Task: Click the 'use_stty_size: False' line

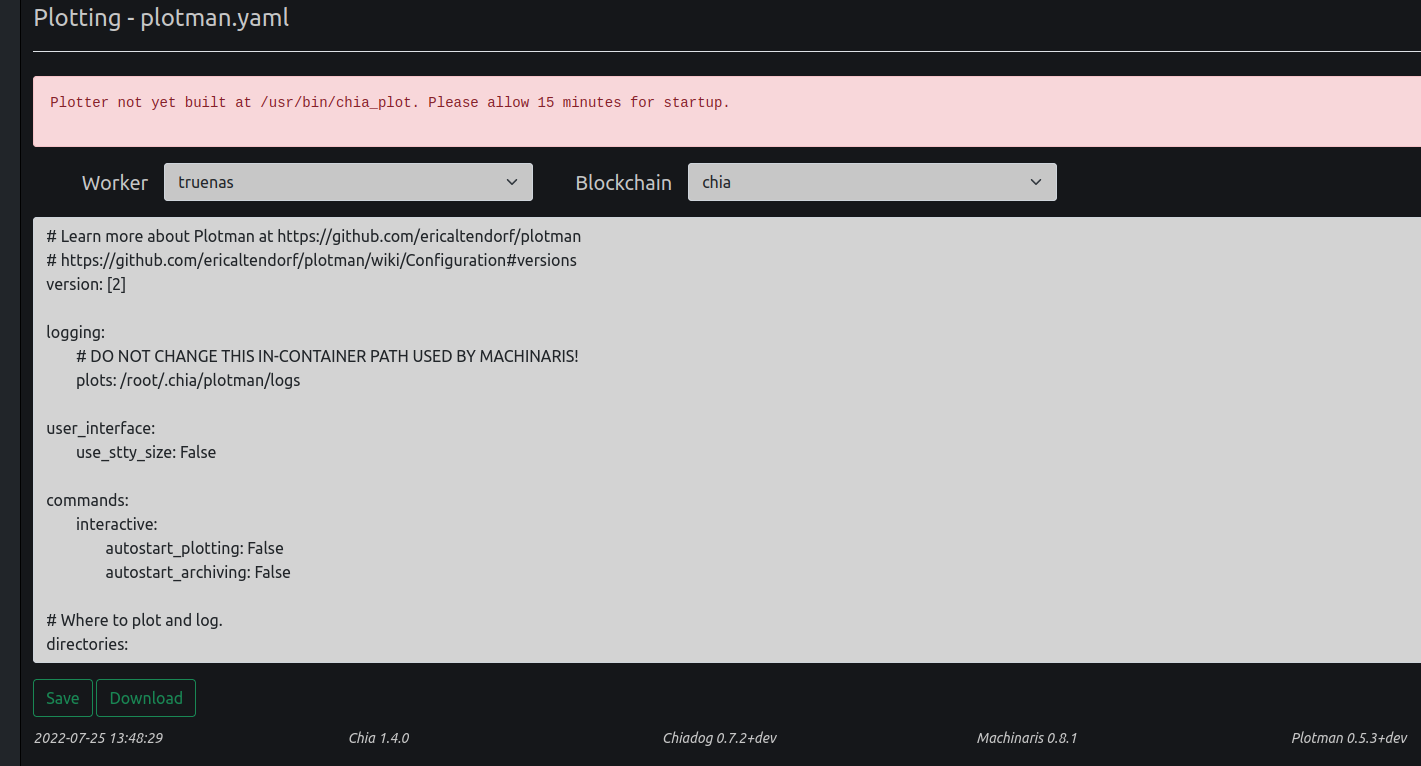Action: click(x=146, y=452)
